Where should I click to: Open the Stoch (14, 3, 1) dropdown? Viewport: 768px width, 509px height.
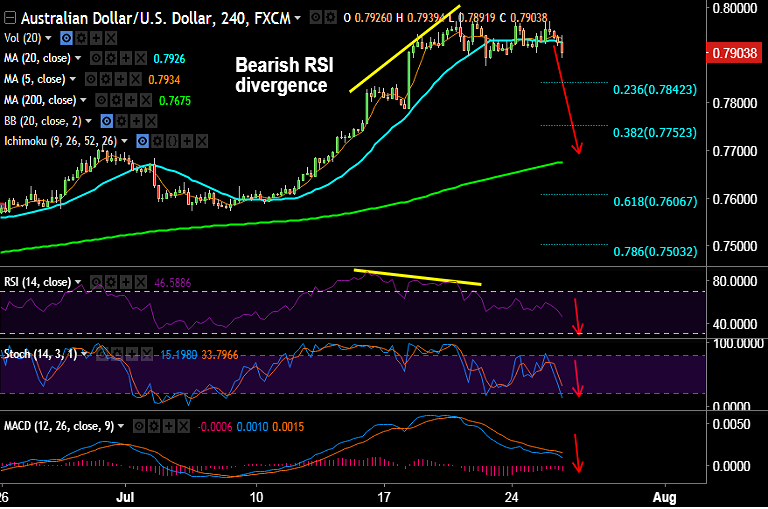coord(84,354)
